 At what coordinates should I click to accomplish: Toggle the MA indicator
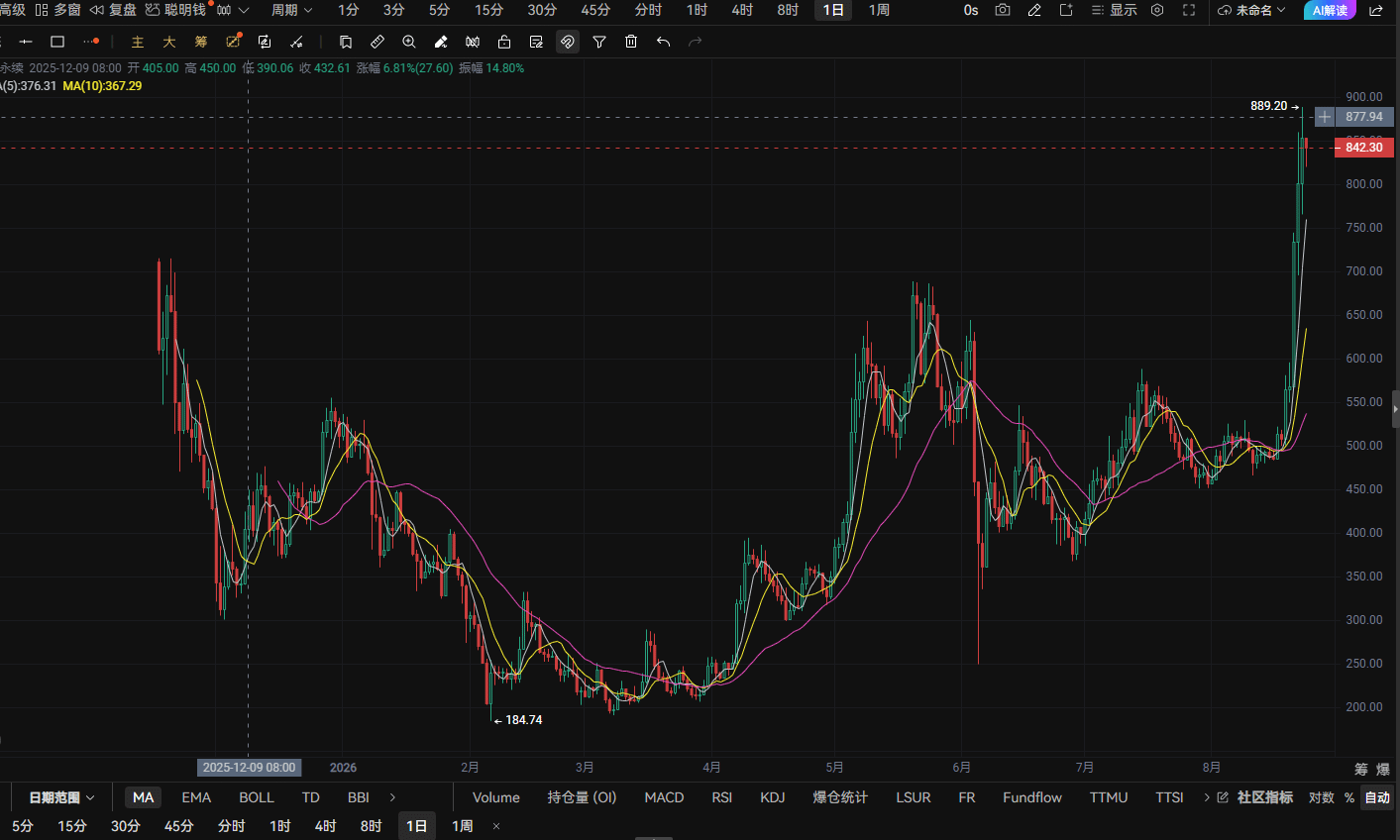point(144,797)
